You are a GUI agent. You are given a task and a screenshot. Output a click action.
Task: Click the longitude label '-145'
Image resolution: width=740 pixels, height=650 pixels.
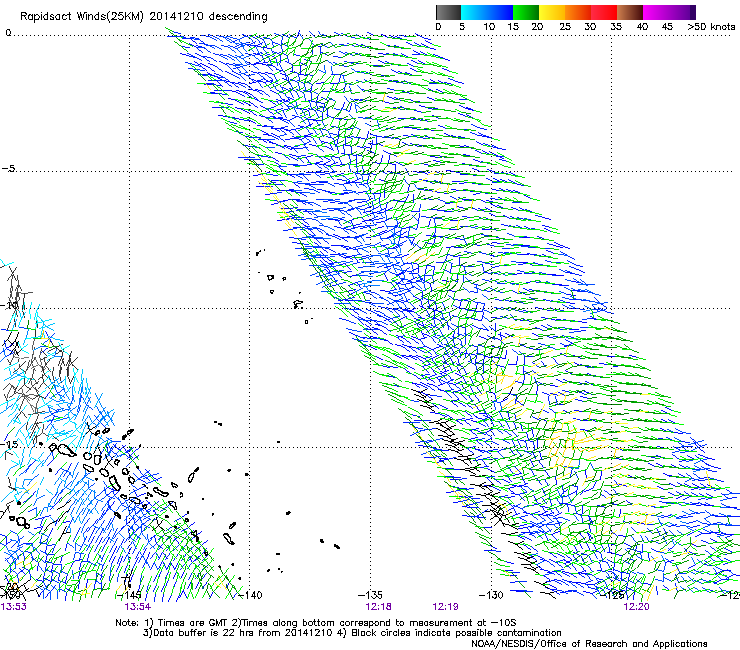point(129,595)
